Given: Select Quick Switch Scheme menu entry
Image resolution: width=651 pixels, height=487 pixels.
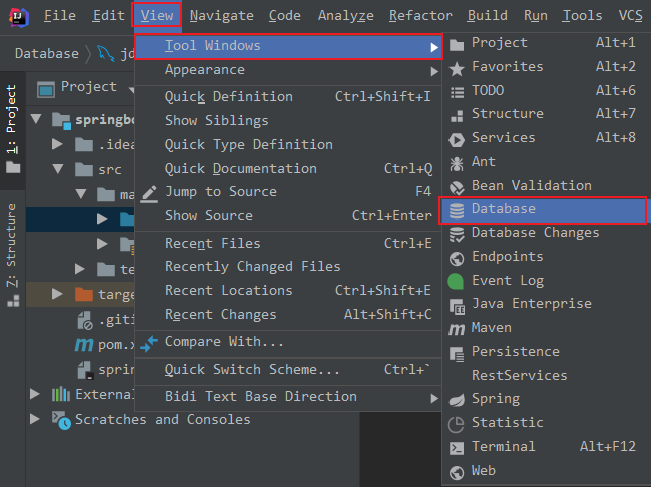Looking at the screenshot, I should [252, 370].
